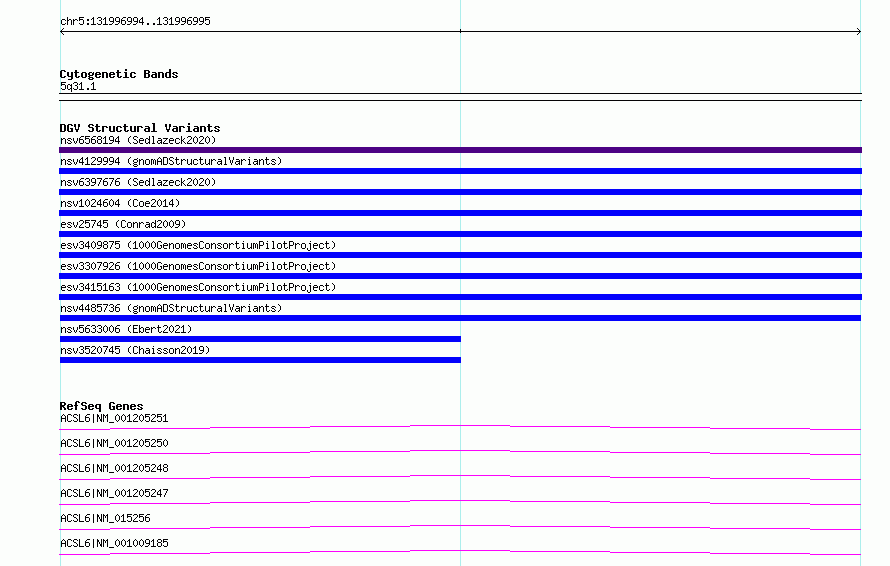Click the magenta line under ACSL6|NM_001205248
Viewport: 890px width, 566px height.
460,477
